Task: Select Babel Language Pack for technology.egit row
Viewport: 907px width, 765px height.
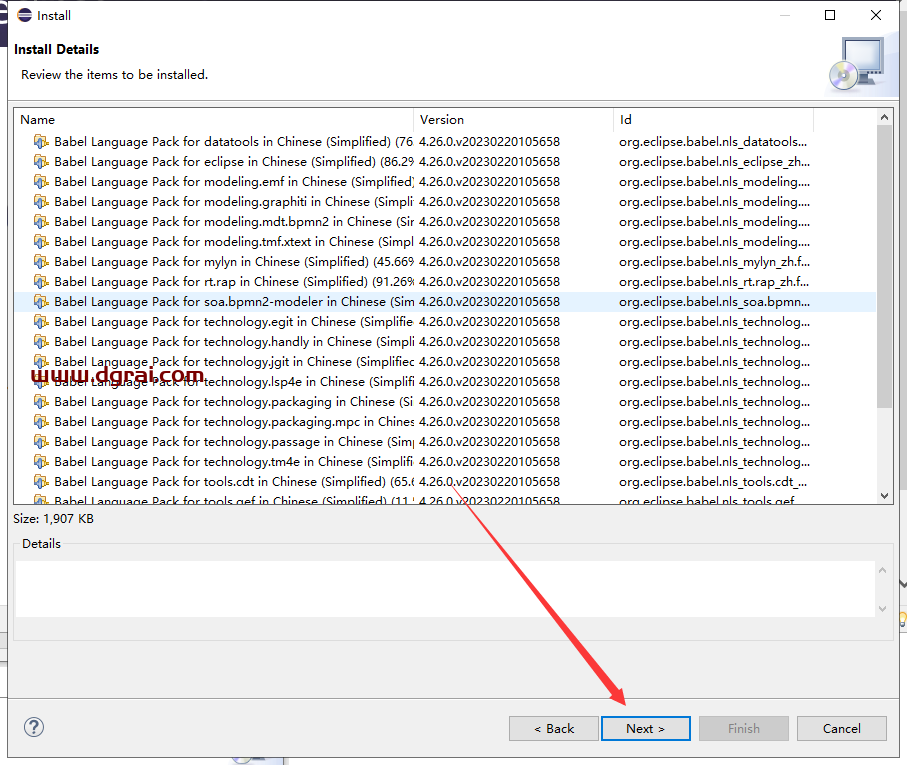Action: coord(445,321)
